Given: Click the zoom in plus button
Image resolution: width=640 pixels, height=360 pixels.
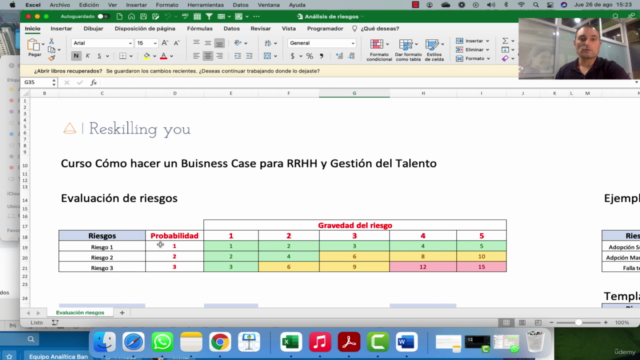Looking at the screenshot, I should pyautogui.click(x=606, y=322).
